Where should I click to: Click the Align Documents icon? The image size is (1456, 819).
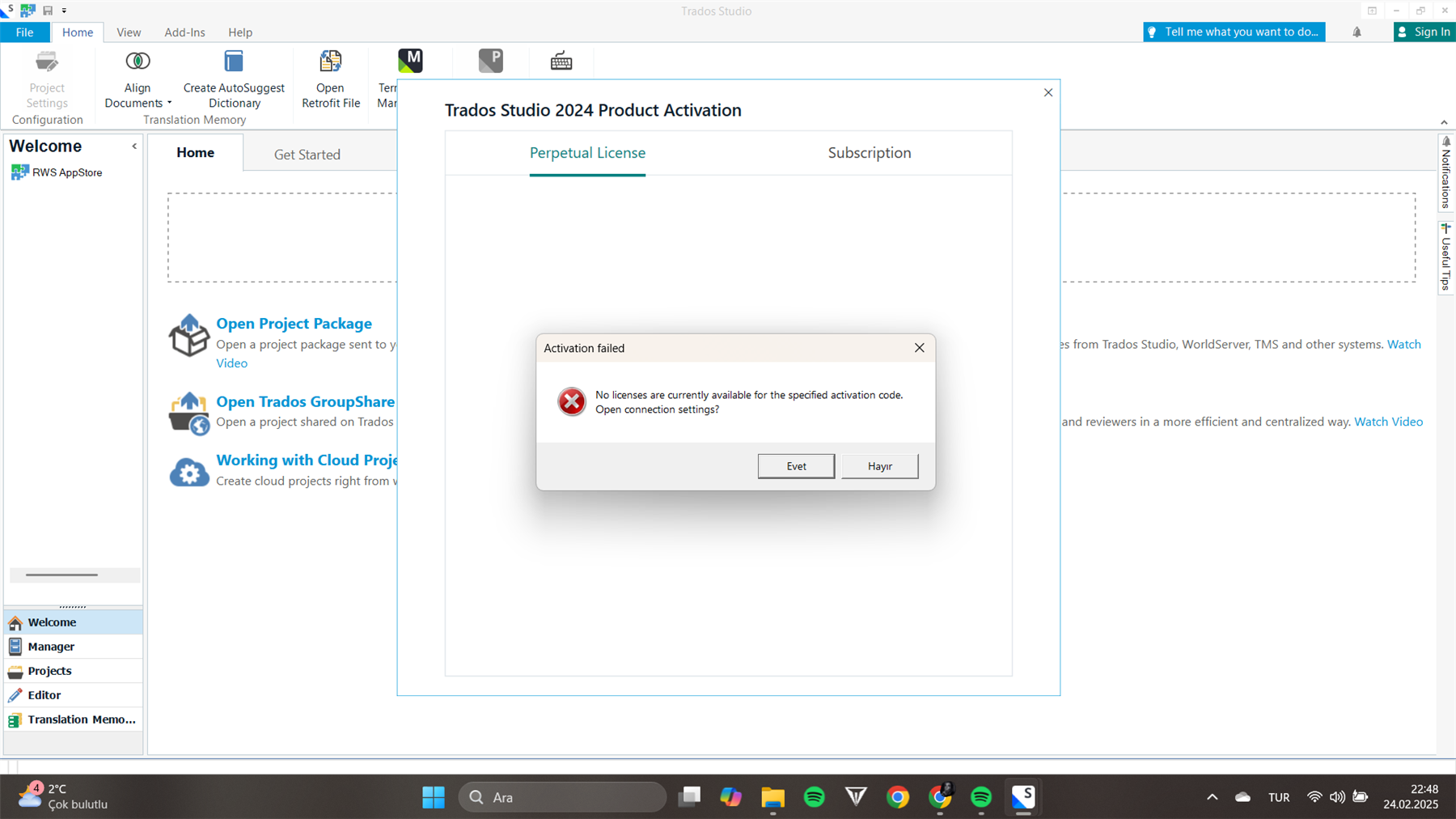(x=138, y=62)
